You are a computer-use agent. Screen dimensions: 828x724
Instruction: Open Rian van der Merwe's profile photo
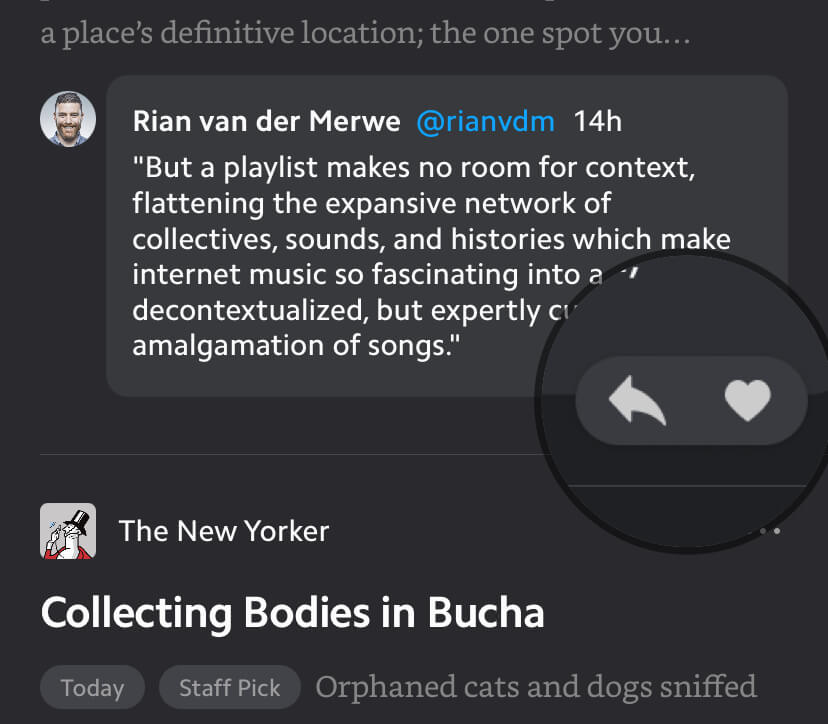coord(68,119)
